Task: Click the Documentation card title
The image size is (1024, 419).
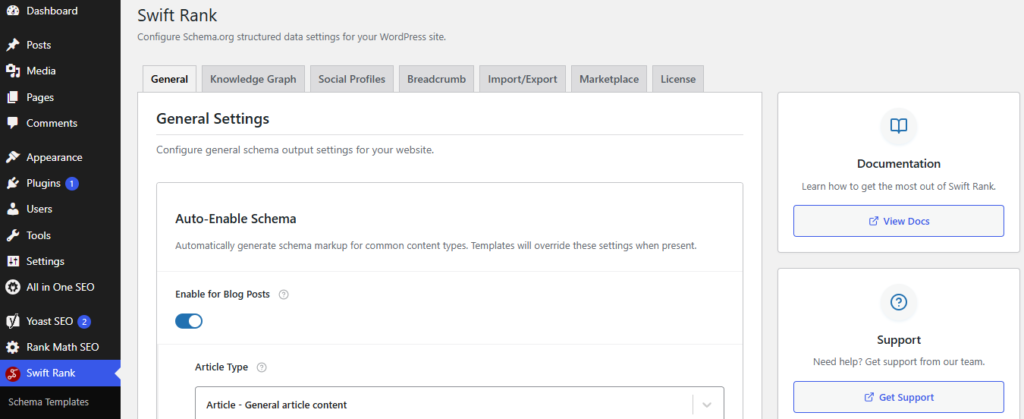Action: coord(899,164)
